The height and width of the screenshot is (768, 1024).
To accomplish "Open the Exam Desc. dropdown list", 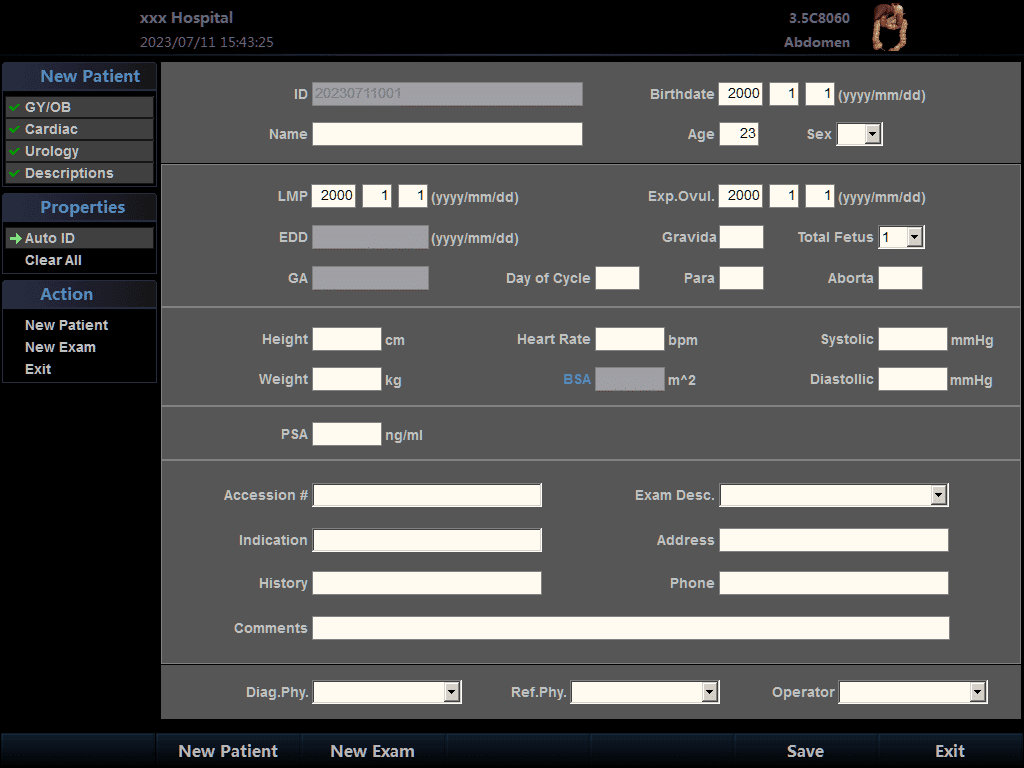I will pyautogui.click(x=937, y=495).
